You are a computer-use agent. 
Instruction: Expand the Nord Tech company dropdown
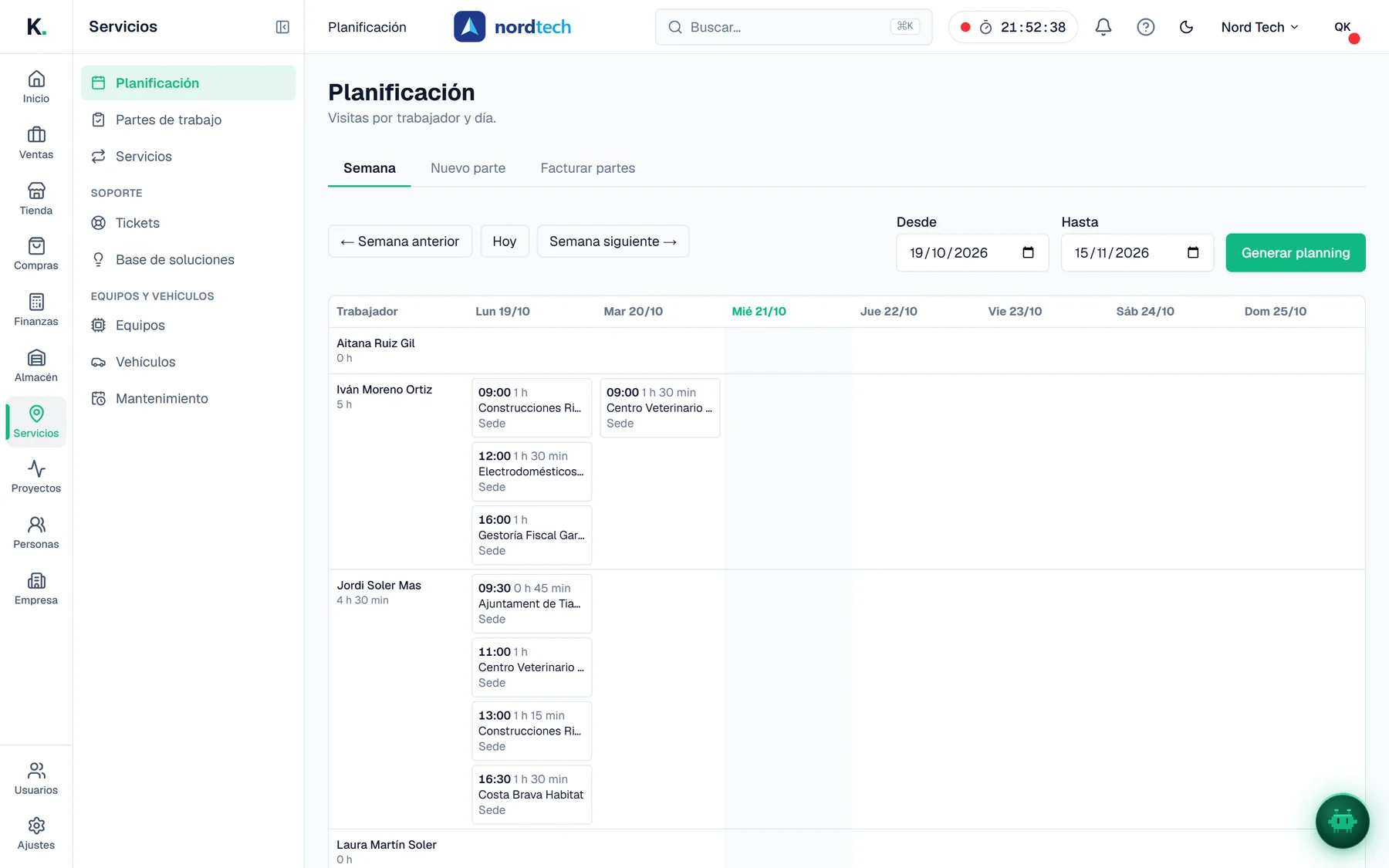[1259, 27]
